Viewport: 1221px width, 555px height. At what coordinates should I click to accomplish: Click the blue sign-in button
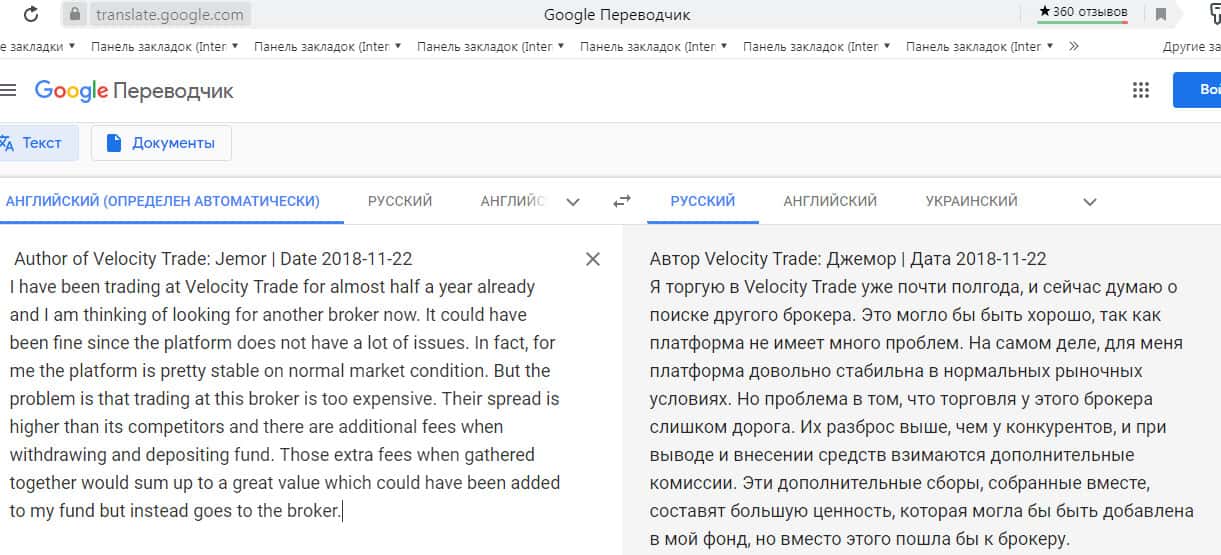(1198, 90)
